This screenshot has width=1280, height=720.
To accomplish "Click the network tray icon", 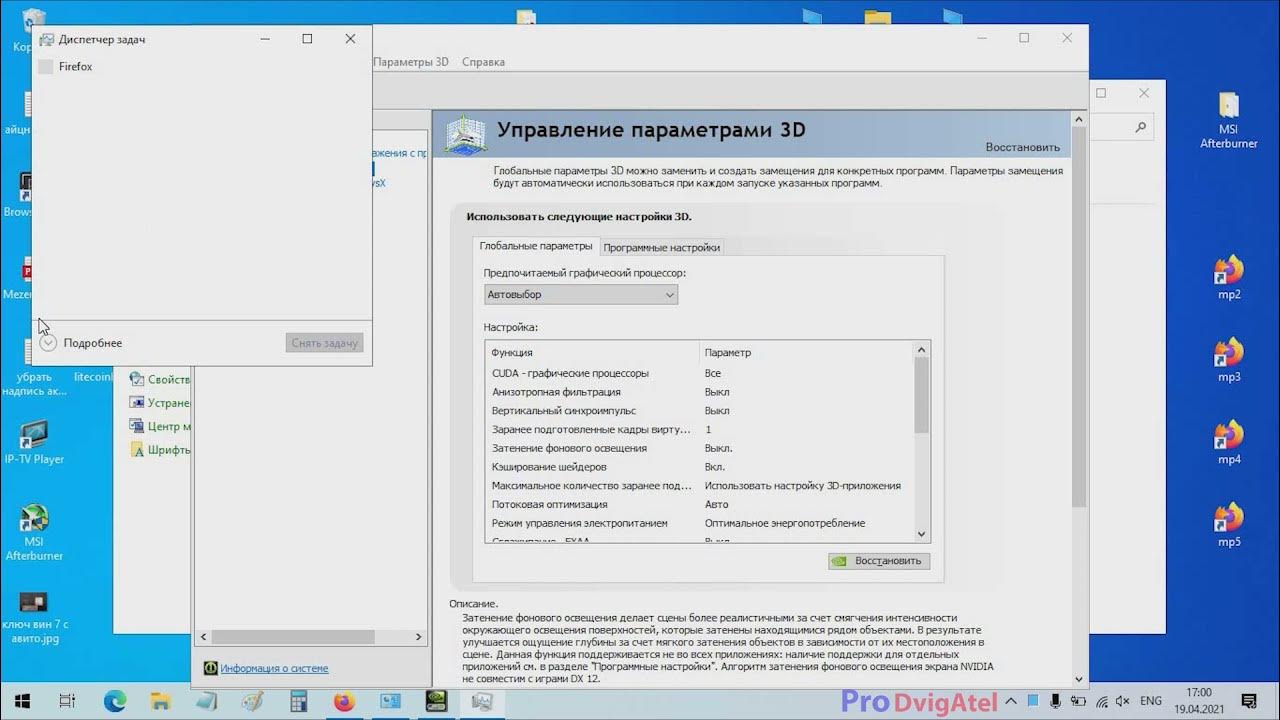I will (x=1099, y=702).
